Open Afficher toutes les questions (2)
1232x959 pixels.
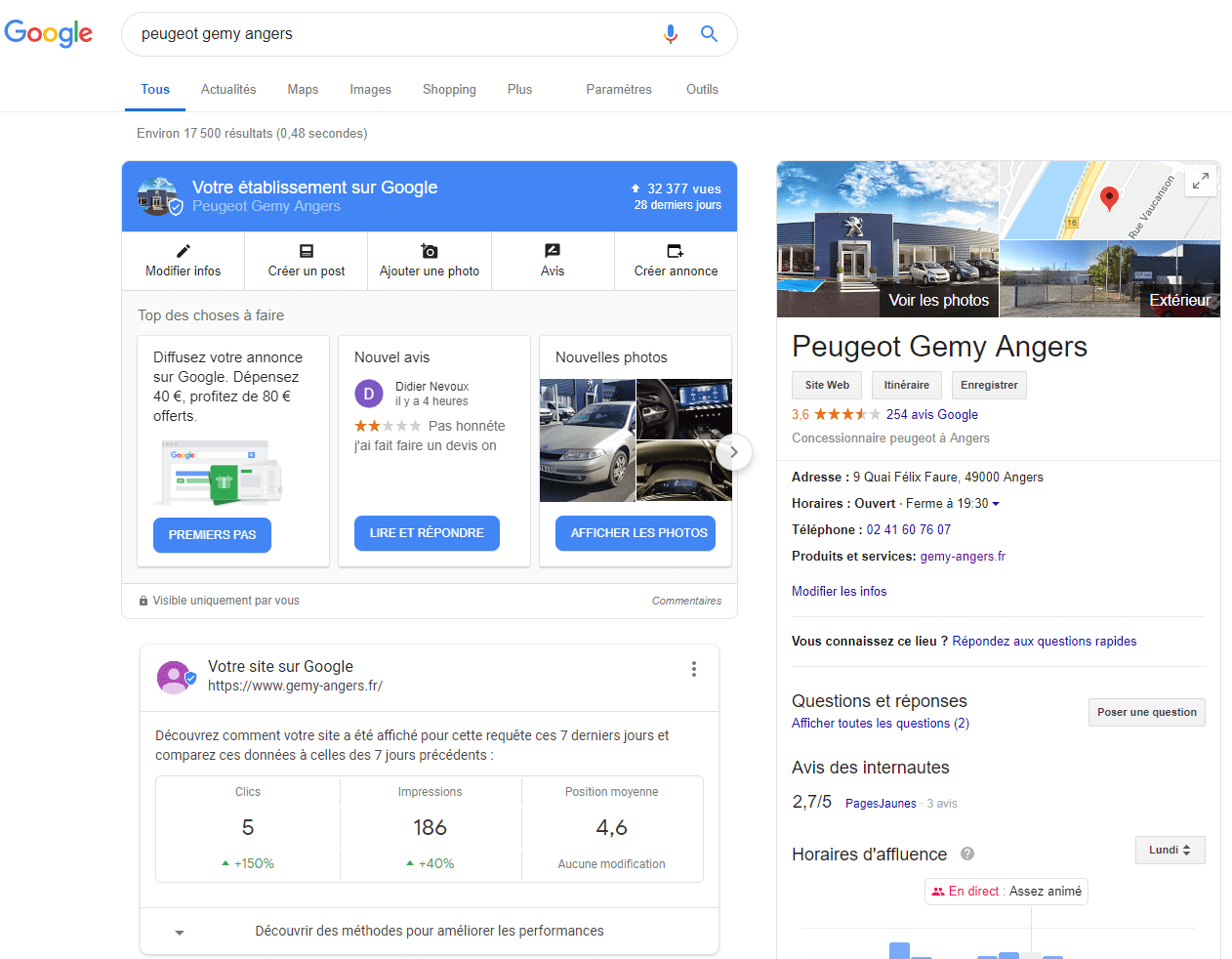click(881, 723)
